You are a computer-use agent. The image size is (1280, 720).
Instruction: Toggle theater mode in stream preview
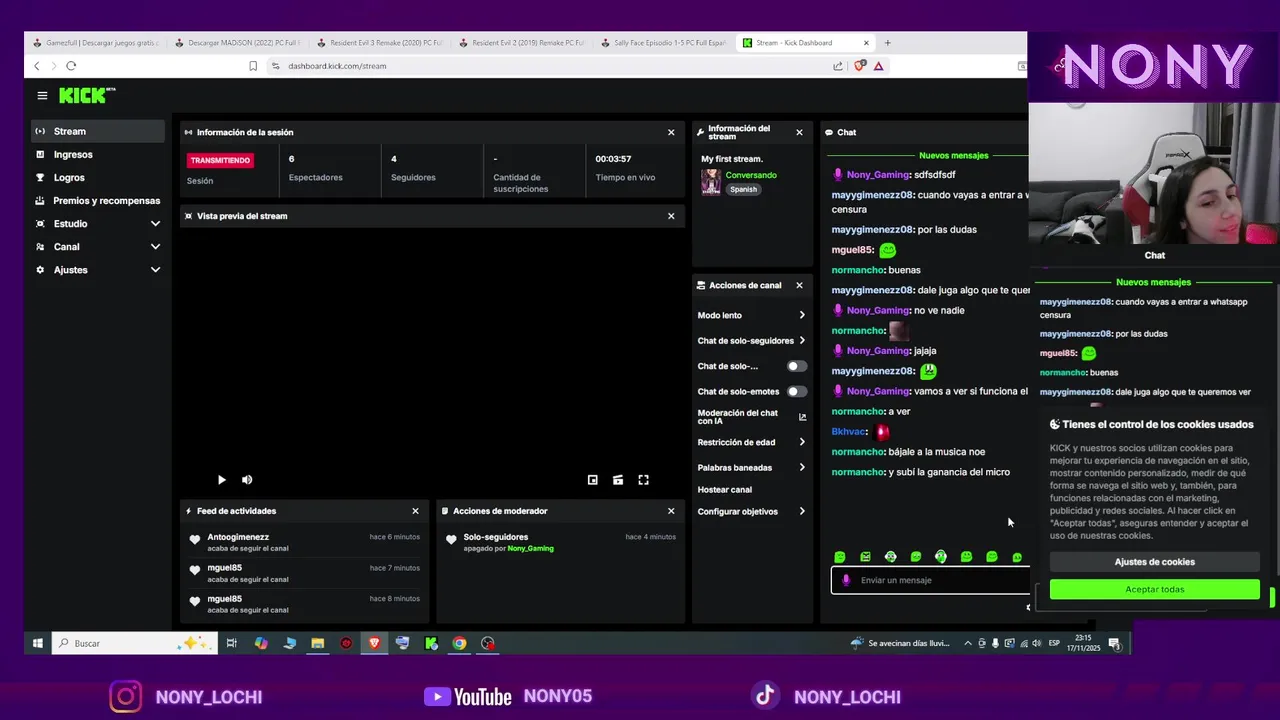click(618, 480)
